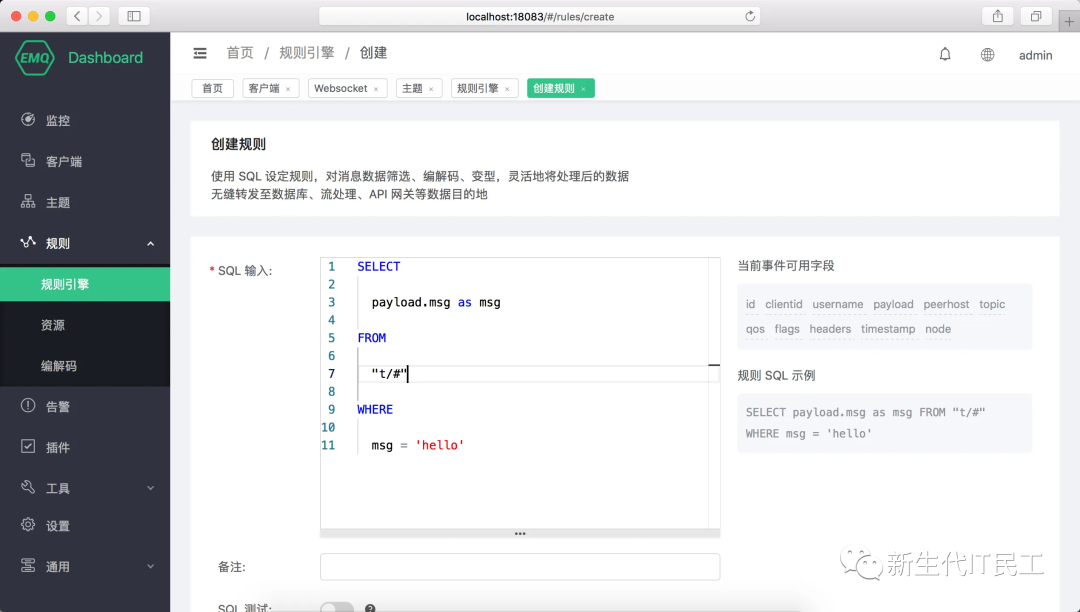This screenshot has height=612, width=1080.
Task: Click into the 备注 input field
Action: (520, 567)
